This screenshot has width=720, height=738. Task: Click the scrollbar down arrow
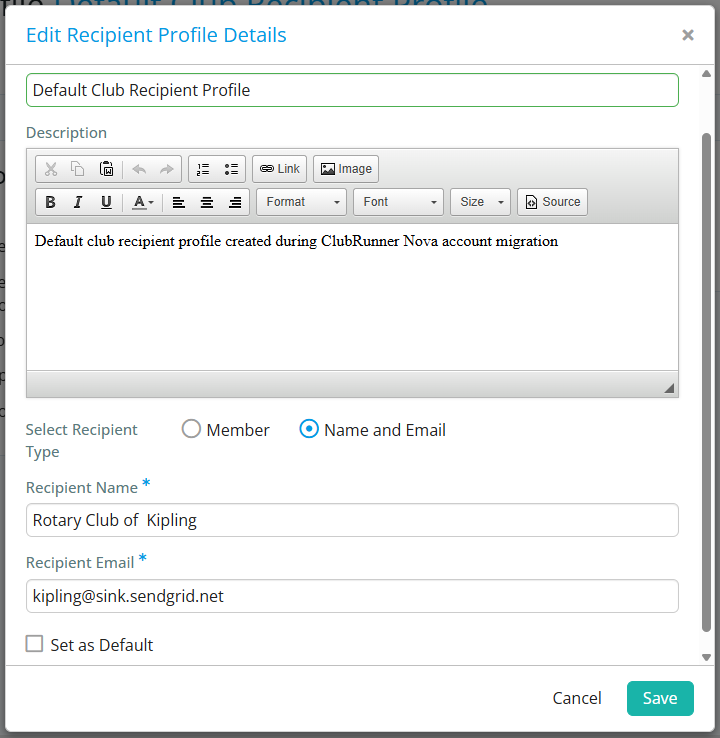[x=706, y=658]
